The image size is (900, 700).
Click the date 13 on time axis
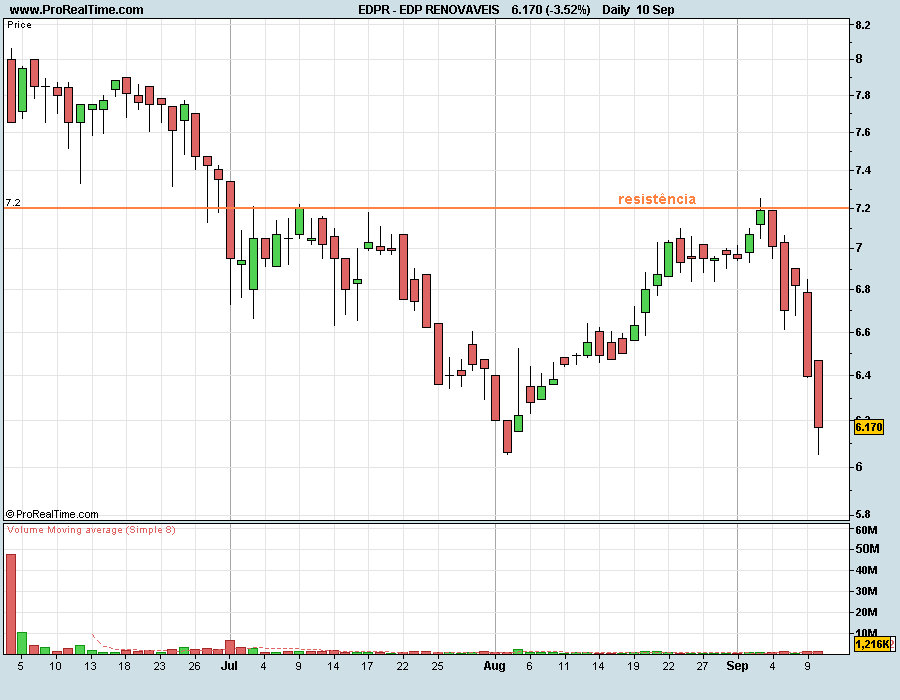click(90, 666)
